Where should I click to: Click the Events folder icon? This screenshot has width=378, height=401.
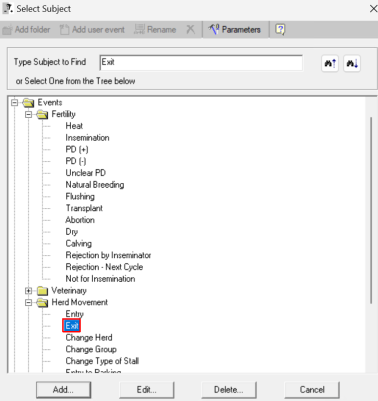(28, 103)
